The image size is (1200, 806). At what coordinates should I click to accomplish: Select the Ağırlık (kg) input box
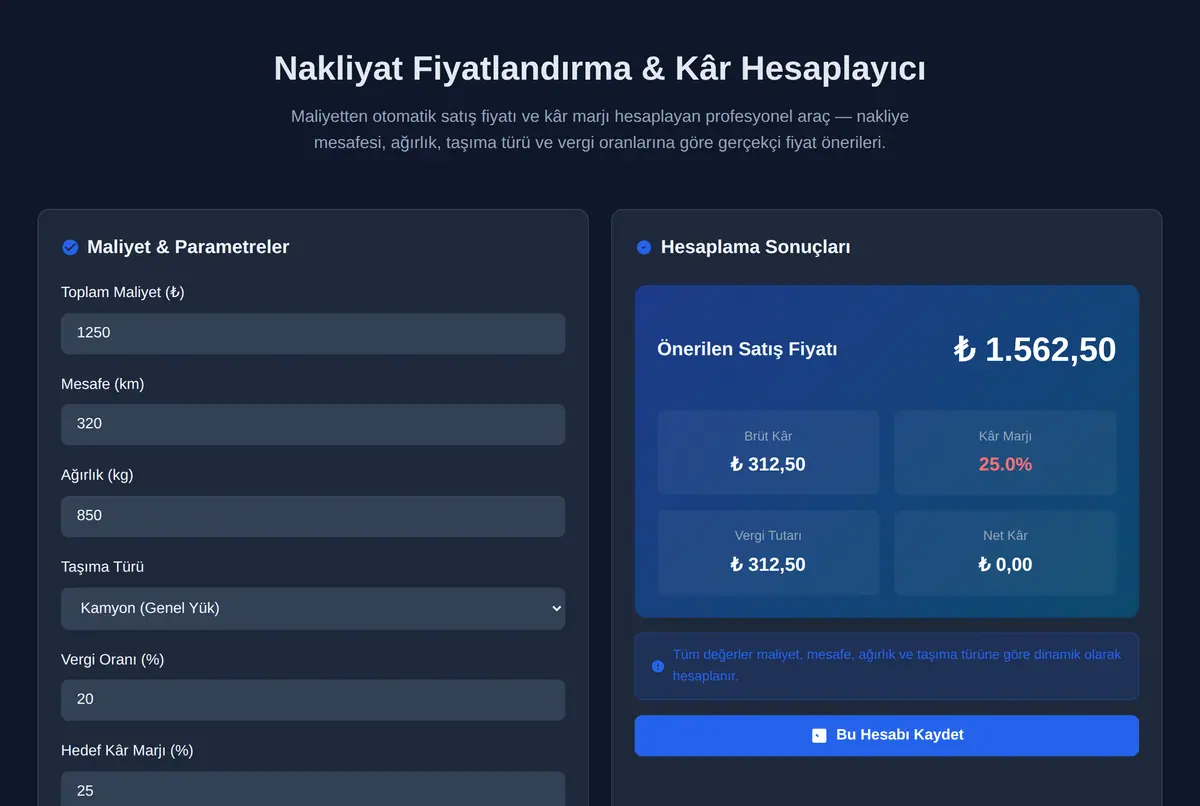click(313, 516)
